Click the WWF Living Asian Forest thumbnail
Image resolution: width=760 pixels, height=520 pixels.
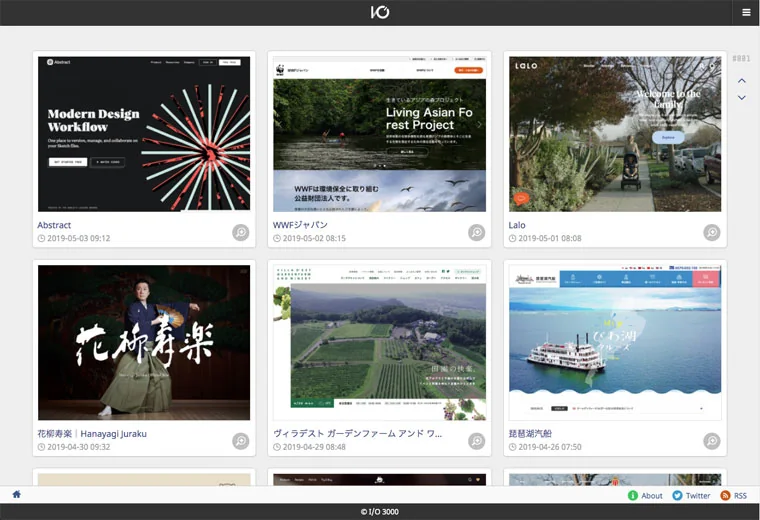380,134
